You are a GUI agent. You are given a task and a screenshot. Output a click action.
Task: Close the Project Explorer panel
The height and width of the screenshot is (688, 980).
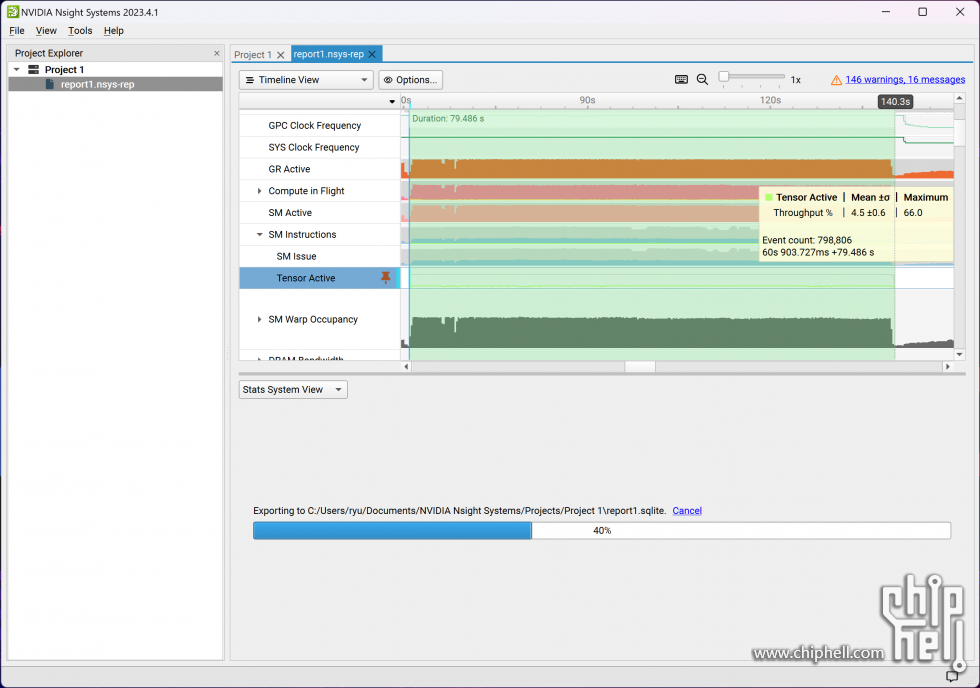click(x=217, y=53)
